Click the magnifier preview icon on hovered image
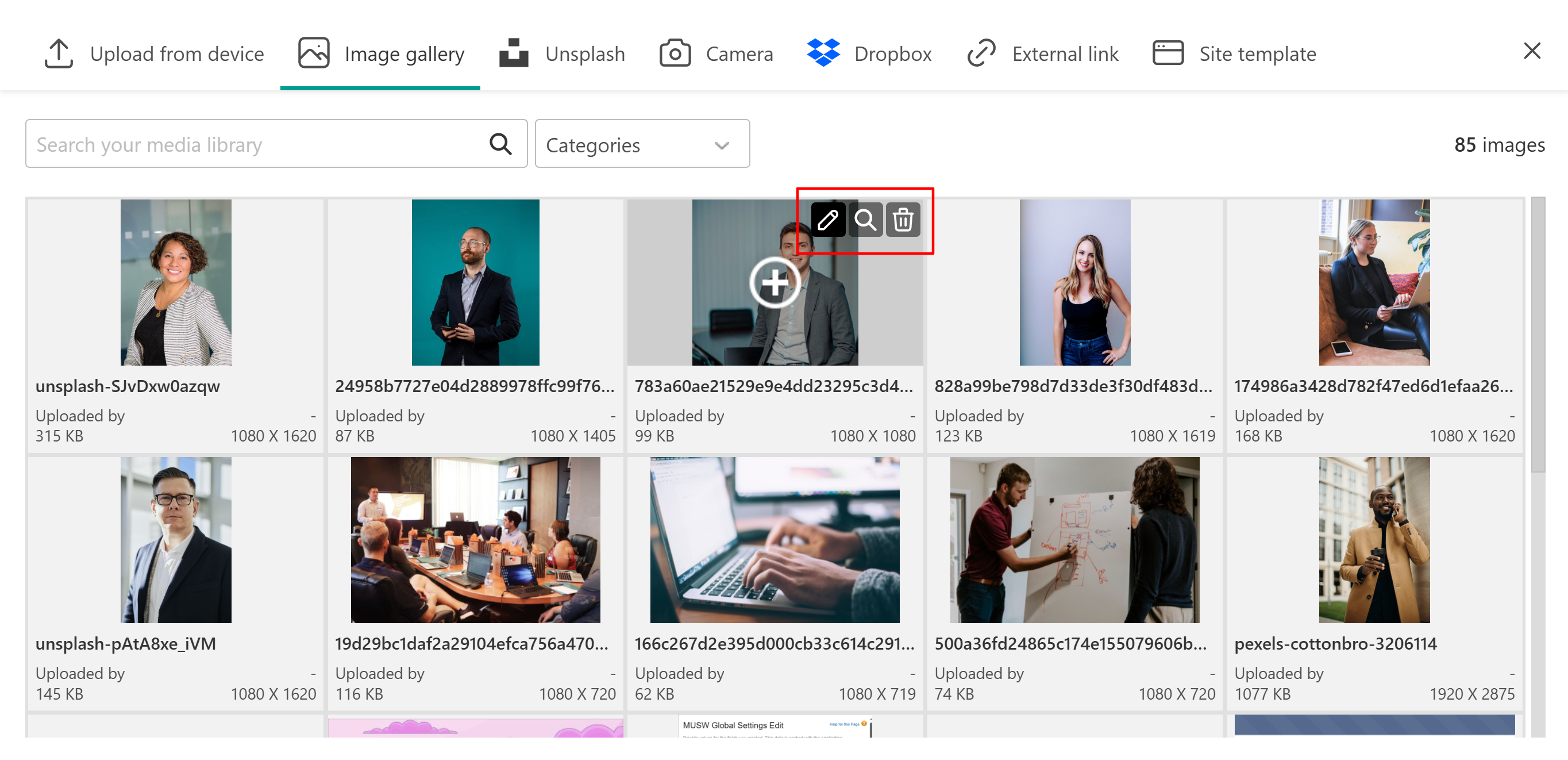1568x760 pixels. pos(865,220)
